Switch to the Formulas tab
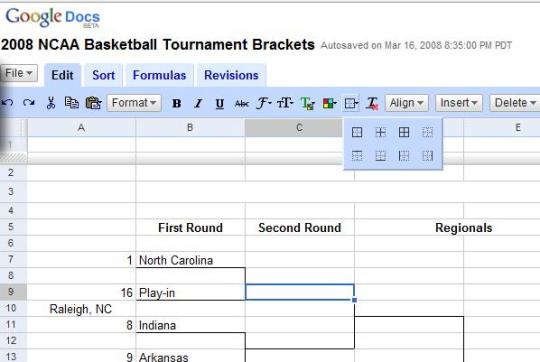The image size is (540, 362). (x=159, y=75)
